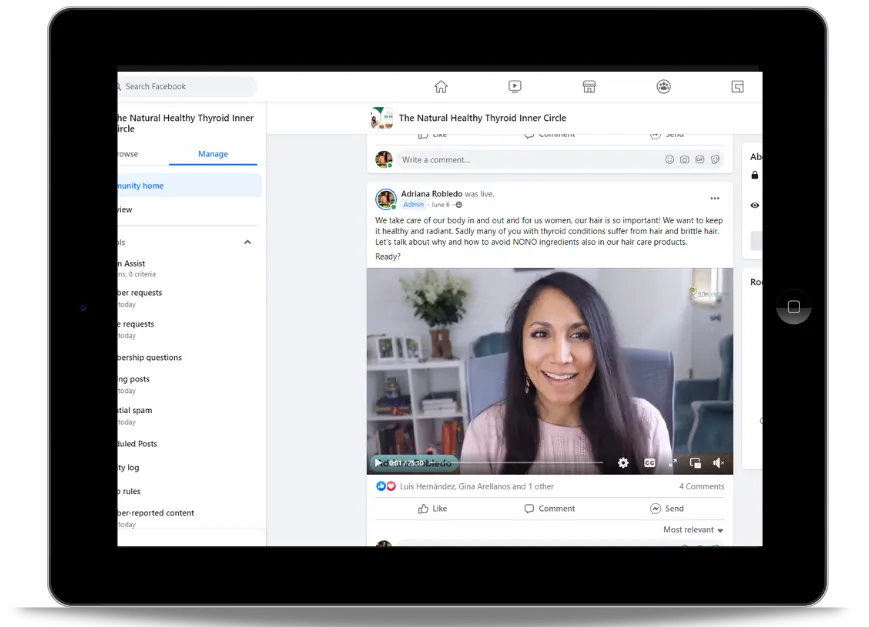
Task: Click Adriana Robledo's post avatar
Action: point(386,198)
